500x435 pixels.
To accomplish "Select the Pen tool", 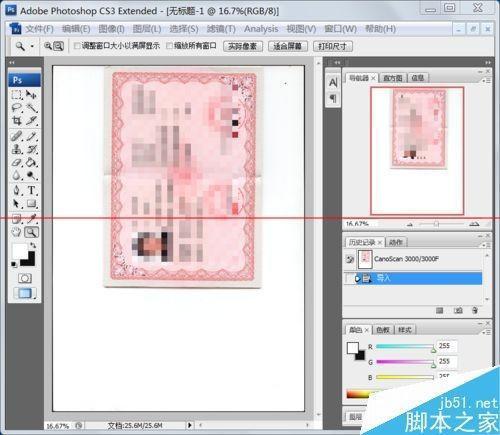I will coord(16,190).
